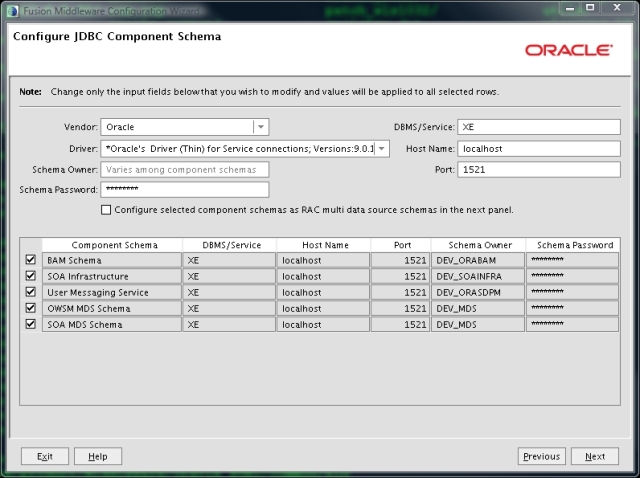
Task: Click the XE service cell in BAM Schema row
Action: pos(229,260)
